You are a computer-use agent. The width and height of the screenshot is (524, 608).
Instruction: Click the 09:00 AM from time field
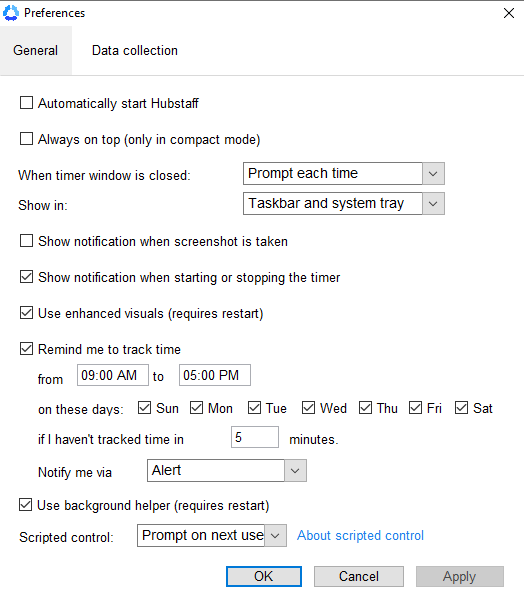click(x=113, y=375)
